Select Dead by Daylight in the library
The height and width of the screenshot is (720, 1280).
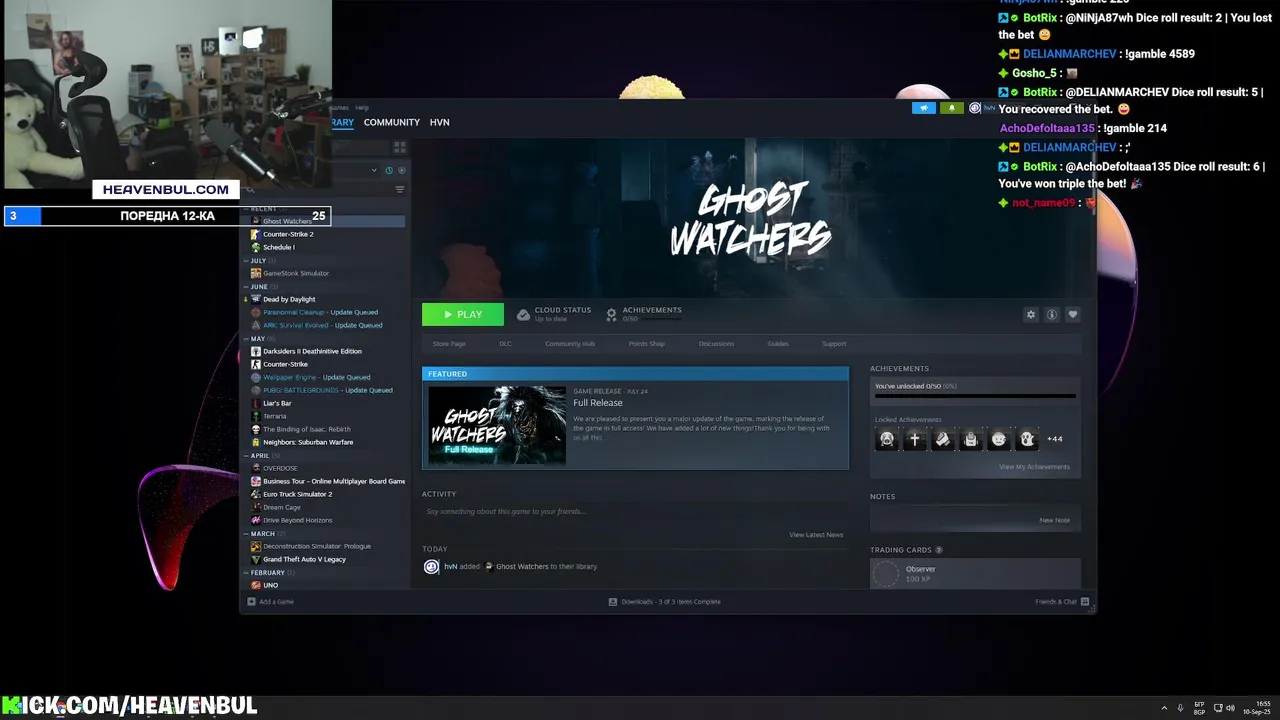tap(289, 299)
